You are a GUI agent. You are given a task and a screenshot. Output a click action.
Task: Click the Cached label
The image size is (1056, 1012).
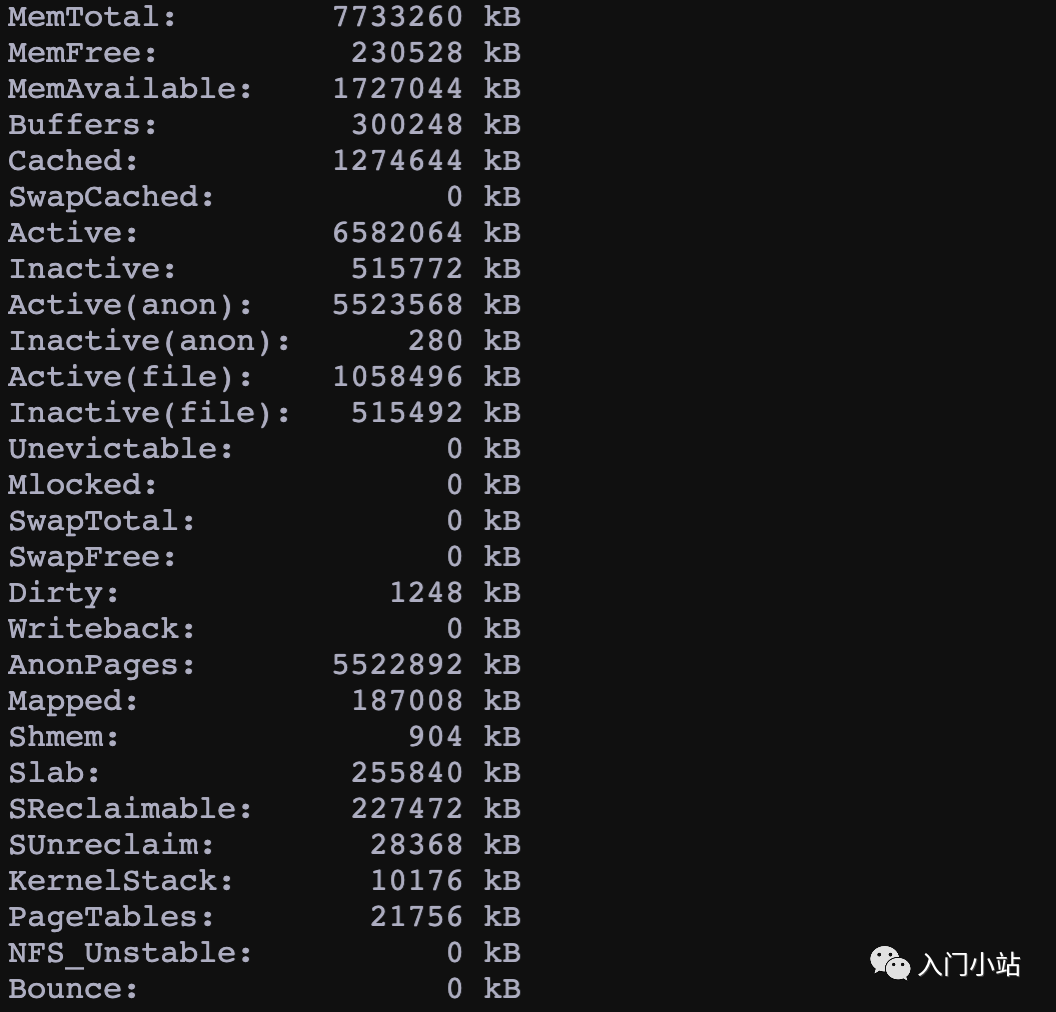click(73, 161)
